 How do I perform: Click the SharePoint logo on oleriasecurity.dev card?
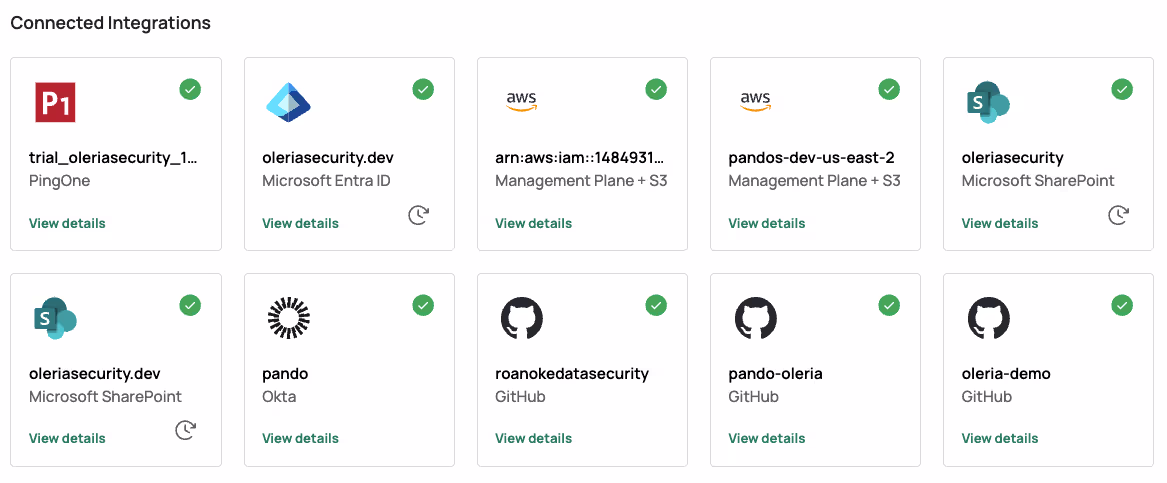point(55,318)
